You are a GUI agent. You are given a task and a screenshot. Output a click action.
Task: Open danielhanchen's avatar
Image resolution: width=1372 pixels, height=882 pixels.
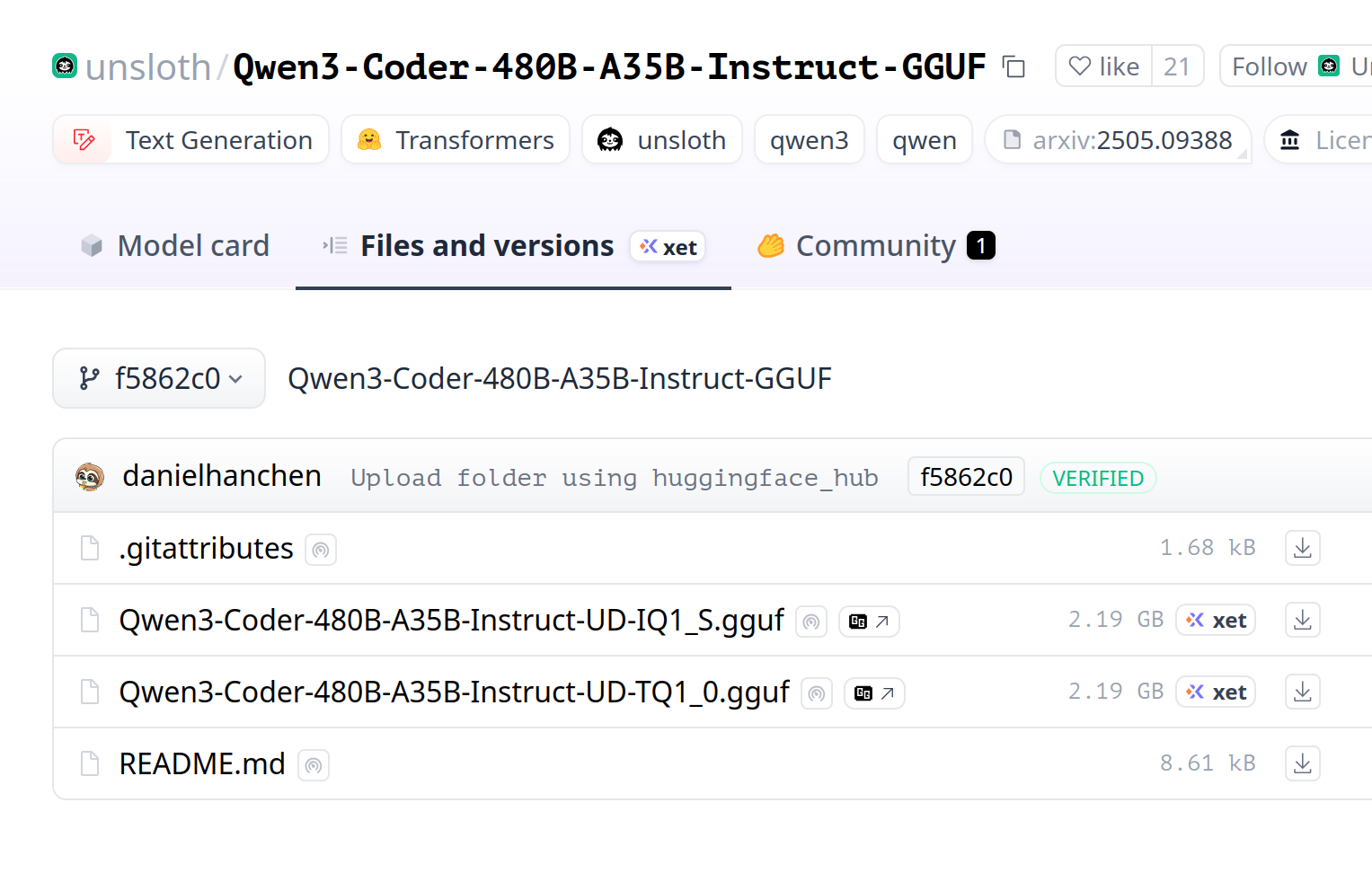90,477
